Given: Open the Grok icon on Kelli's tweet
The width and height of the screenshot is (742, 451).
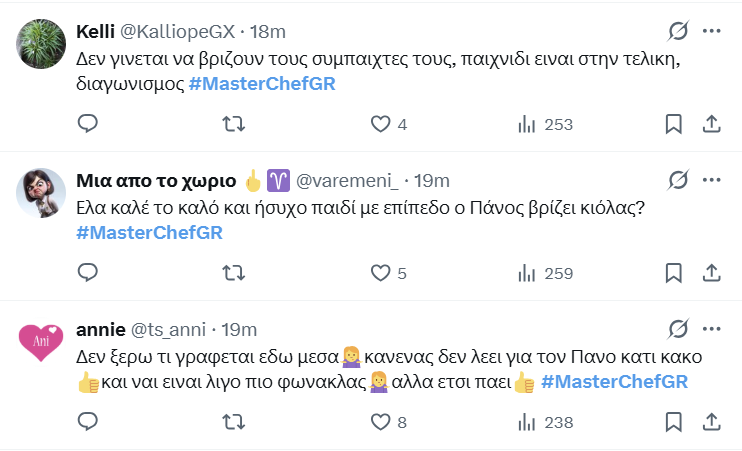Looking at the screenshot, I should pos(677,30).
